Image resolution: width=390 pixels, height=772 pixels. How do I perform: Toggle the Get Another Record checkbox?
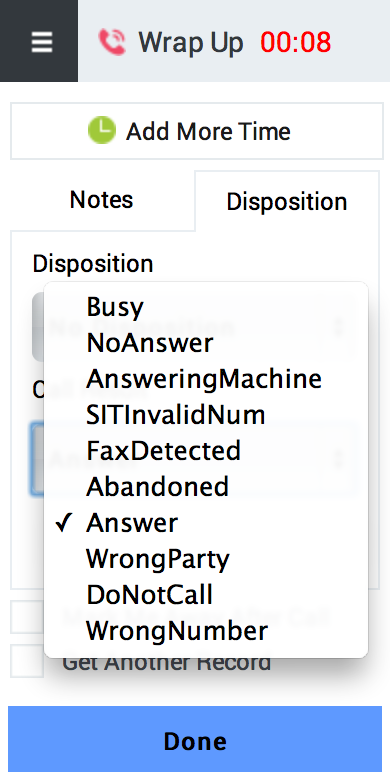(x=27, y=661)
